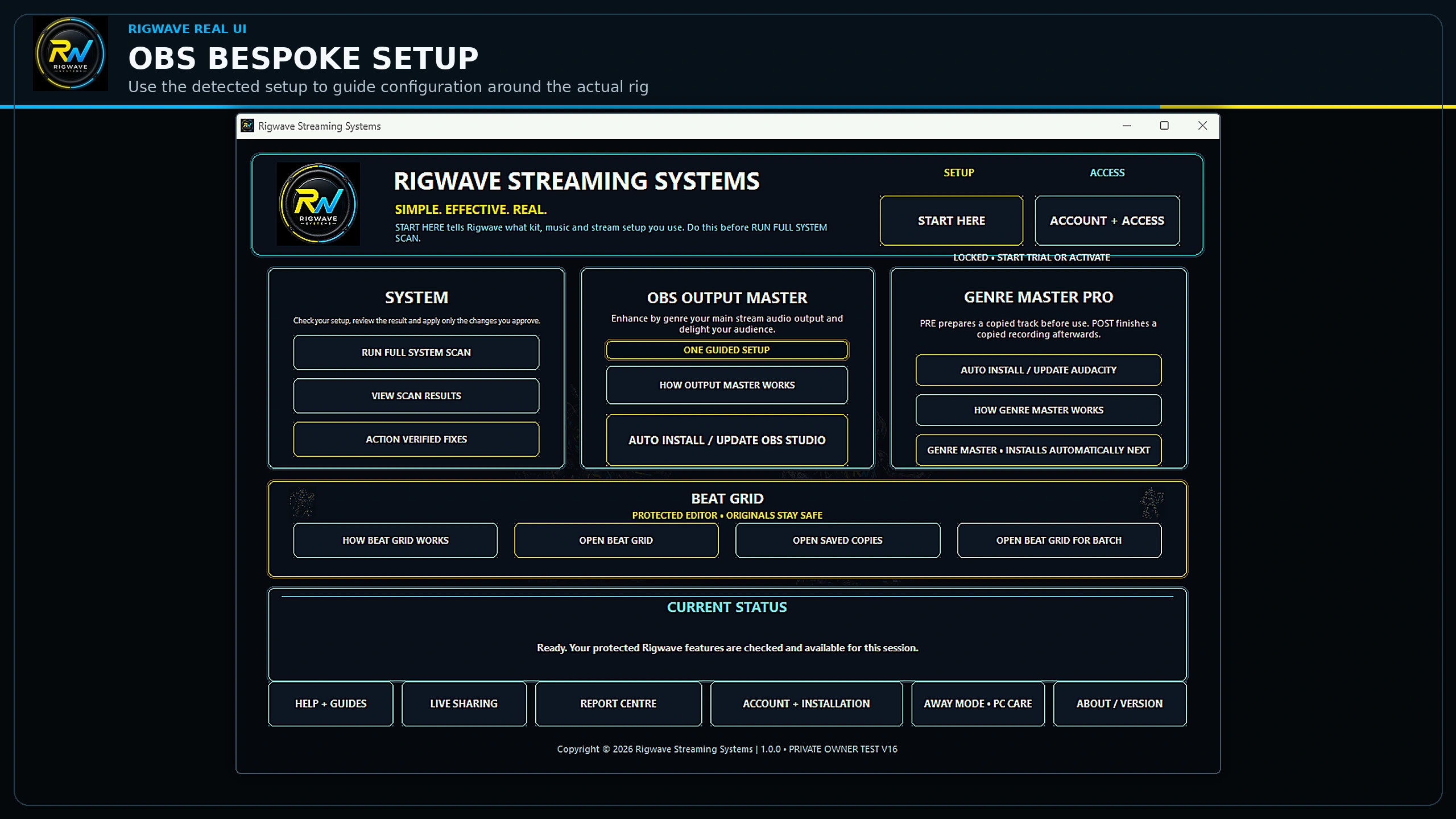This screenshot has height=819, width=1456.
Task: View scan results
Action: click(416, 396)
